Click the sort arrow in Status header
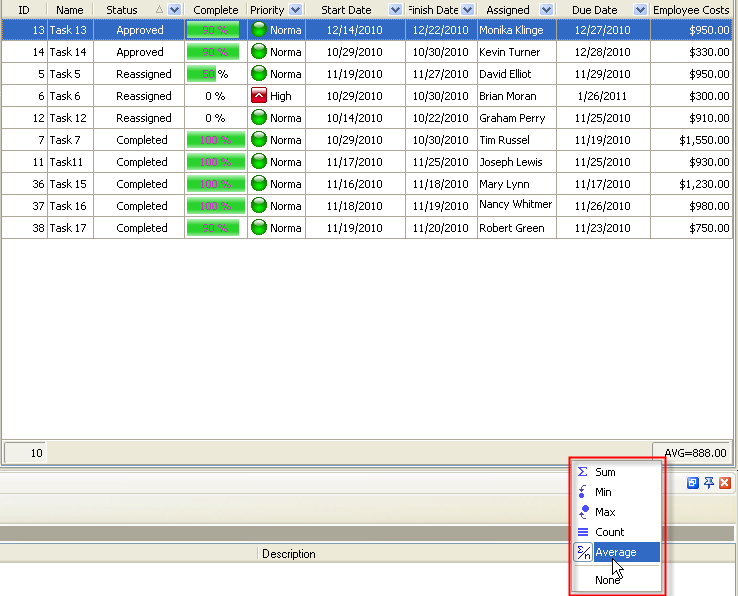This screenshot has height=596, width=738. (x=159, y=10)
